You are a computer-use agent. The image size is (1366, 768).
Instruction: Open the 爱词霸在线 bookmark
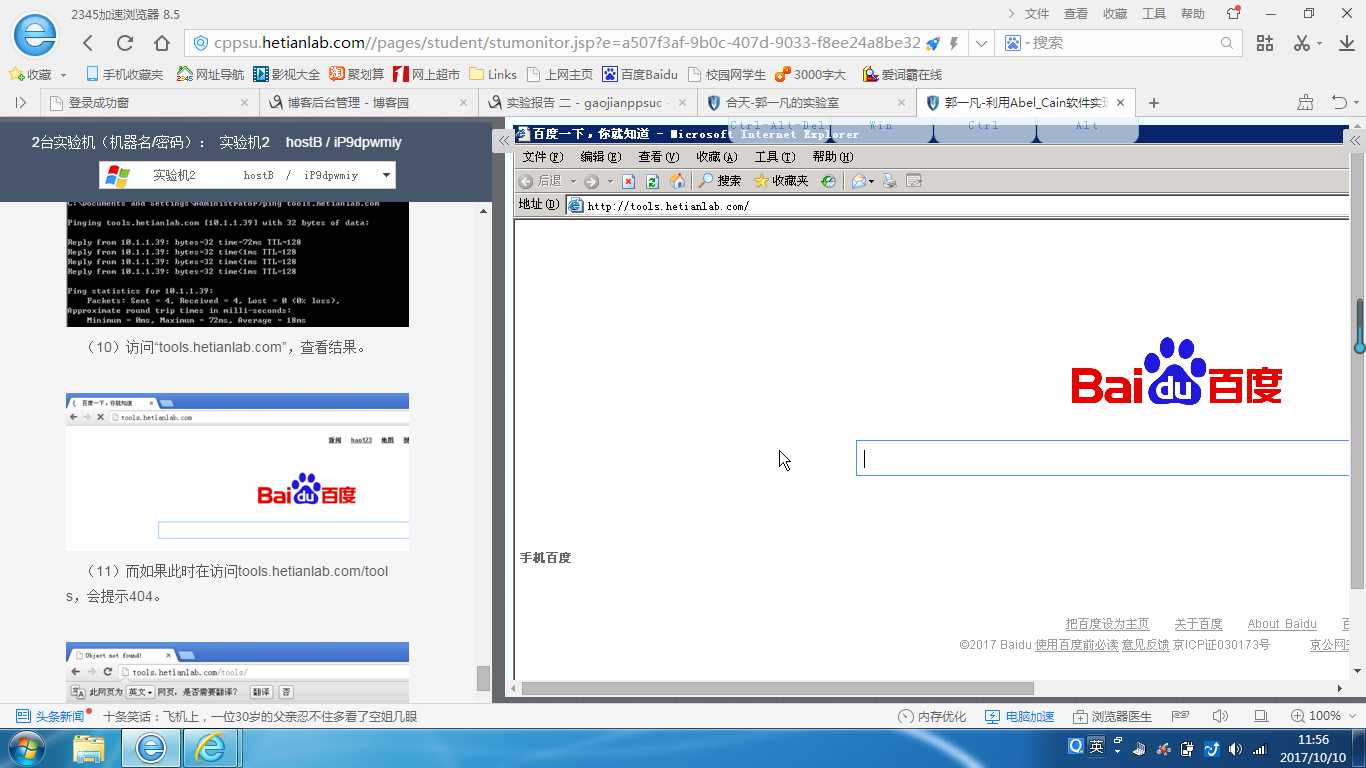click(902, 75)
